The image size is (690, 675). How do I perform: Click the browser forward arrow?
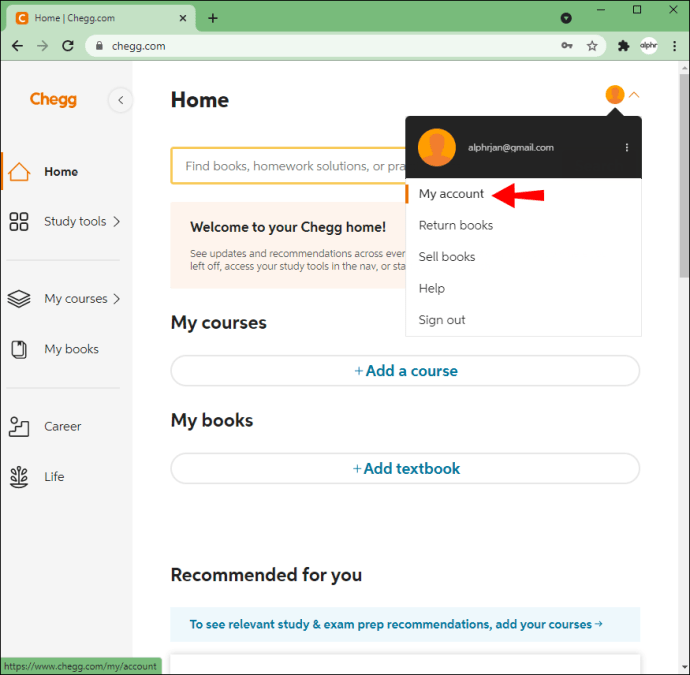point(43,46)
